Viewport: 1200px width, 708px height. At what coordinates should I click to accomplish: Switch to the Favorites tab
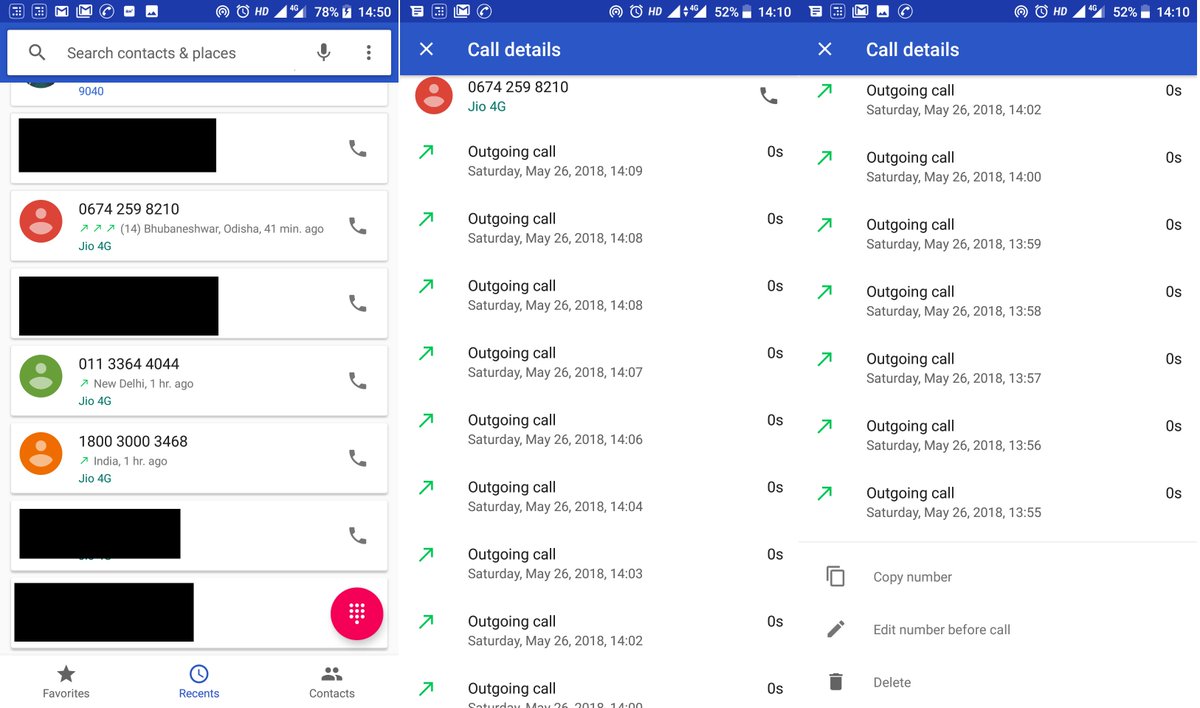point(66,682)
